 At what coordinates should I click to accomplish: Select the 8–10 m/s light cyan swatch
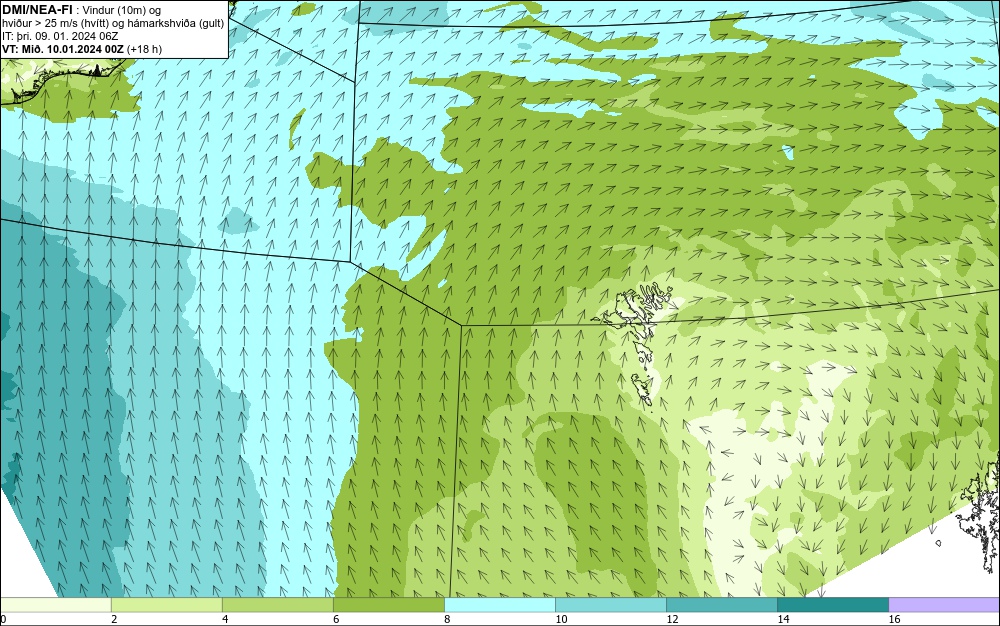tap(499, 604)
